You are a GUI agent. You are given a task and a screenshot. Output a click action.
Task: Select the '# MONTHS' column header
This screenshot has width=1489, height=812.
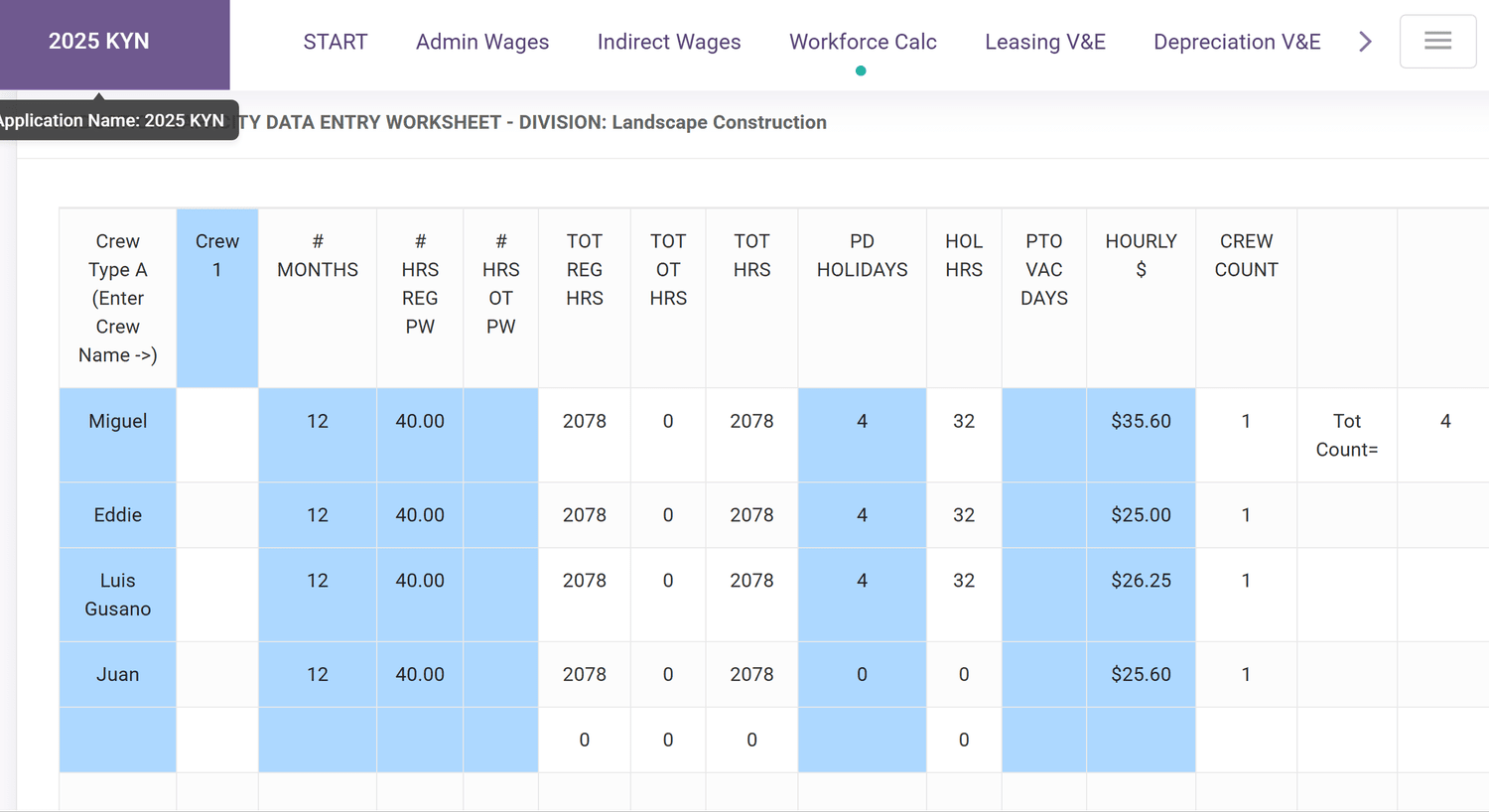point(318,298)
